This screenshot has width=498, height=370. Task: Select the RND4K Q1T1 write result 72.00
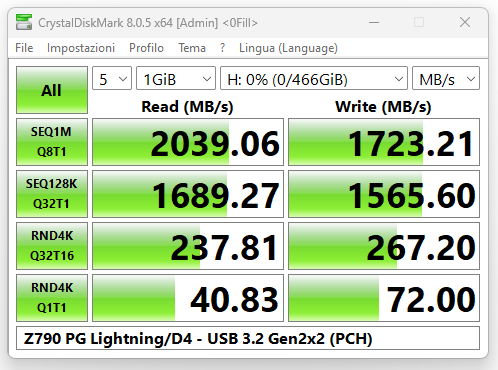[x=384, y=298]
